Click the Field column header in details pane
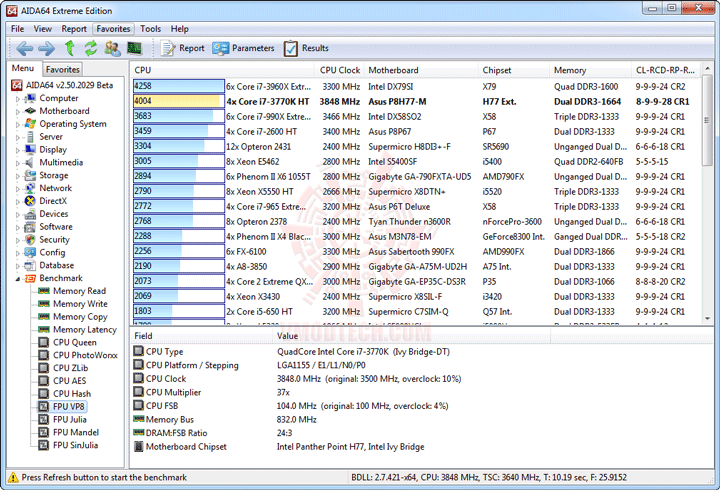The width and height of the screenshot is (720, 490). click(x=201, y=336)
